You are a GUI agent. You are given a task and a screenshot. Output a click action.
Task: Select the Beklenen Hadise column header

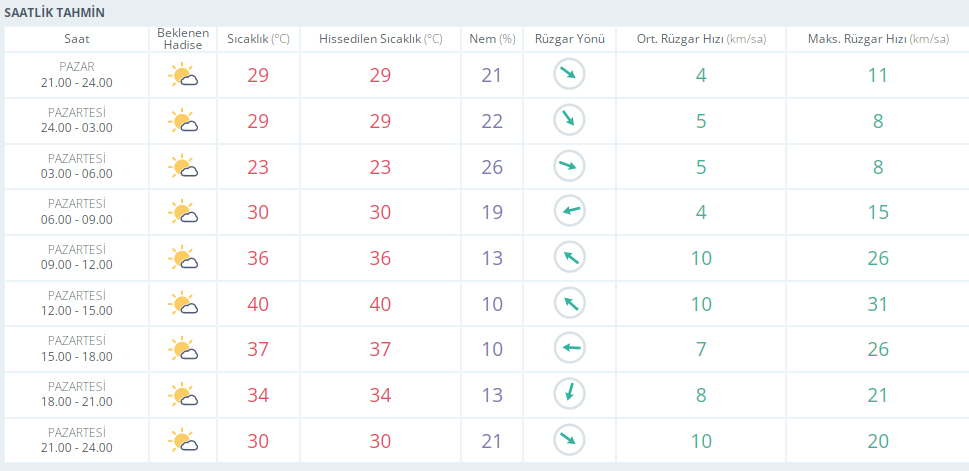click(181, 39)
